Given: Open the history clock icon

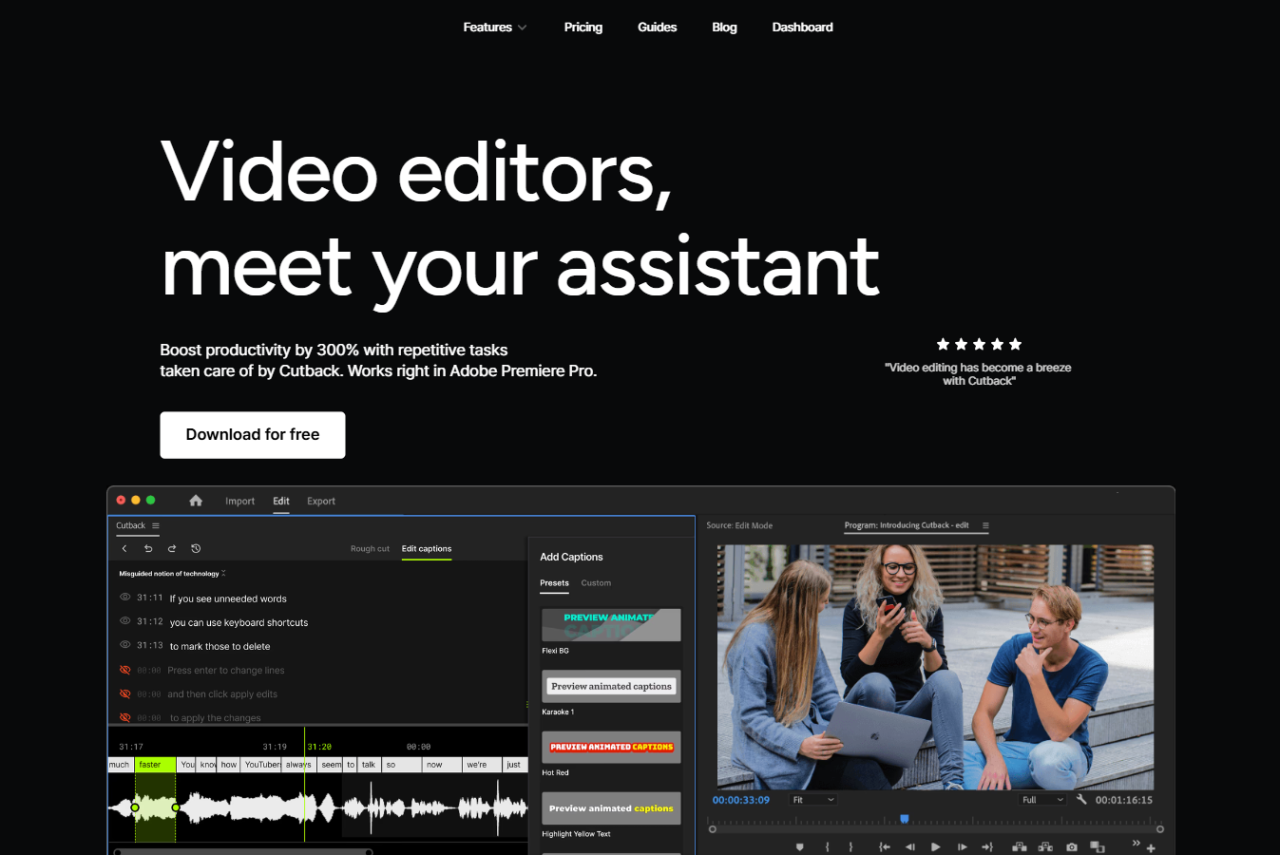Looking at the screenshot, I should (196, 549).
